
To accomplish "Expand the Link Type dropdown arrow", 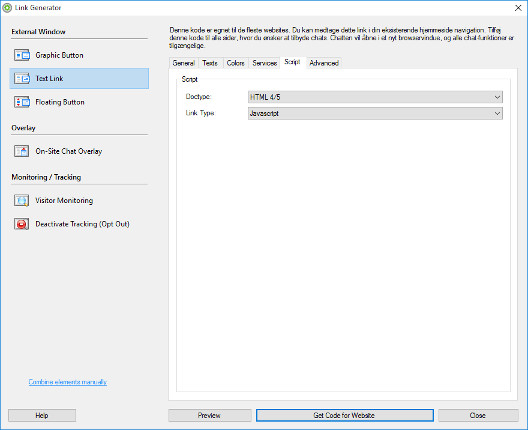I will point(497,113).
